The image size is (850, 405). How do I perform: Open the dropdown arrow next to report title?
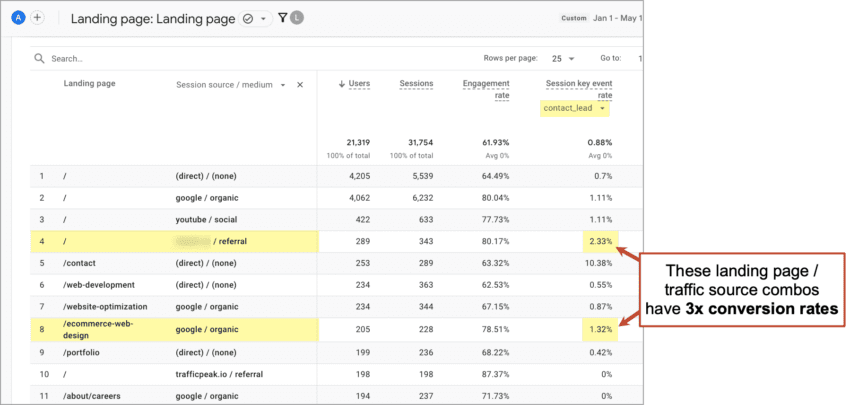[264, 18]
